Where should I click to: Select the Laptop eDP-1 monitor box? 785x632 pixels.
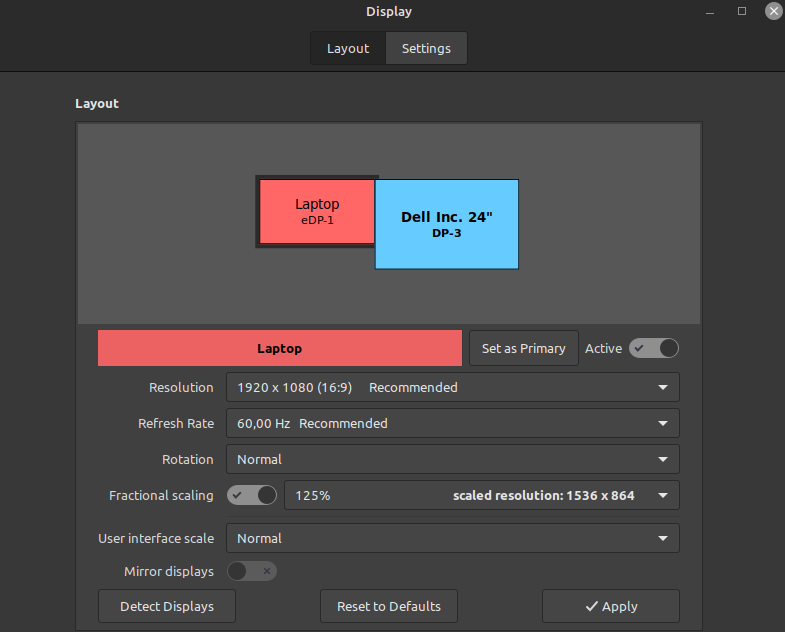[x=316, y=212]
